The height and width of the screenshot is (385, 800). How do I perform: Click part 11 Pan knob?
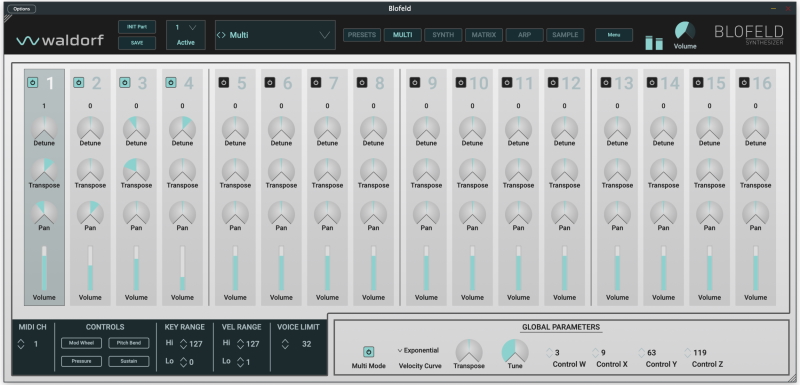click(x=518, y=213)
